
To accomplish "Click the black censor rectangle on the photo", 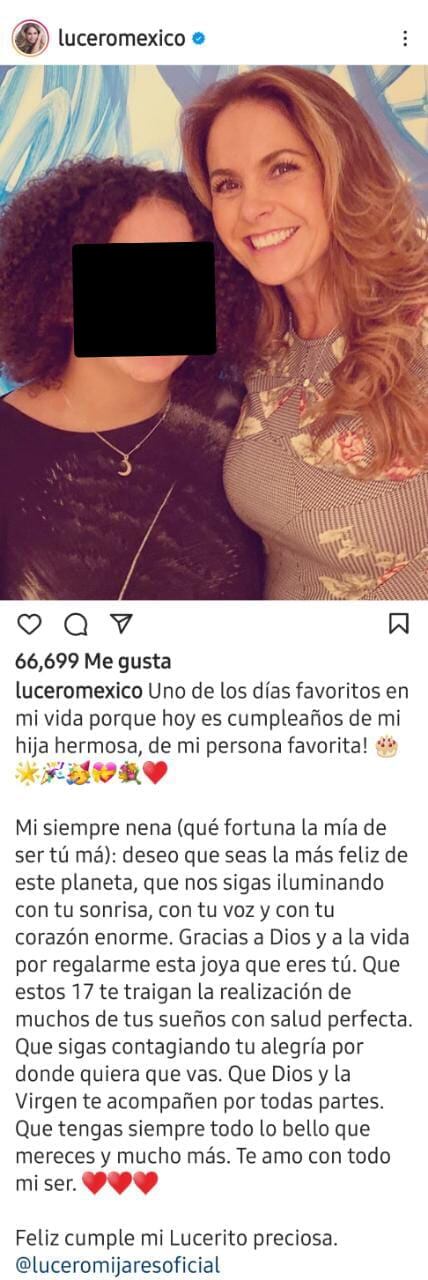I will pos(144,298).
